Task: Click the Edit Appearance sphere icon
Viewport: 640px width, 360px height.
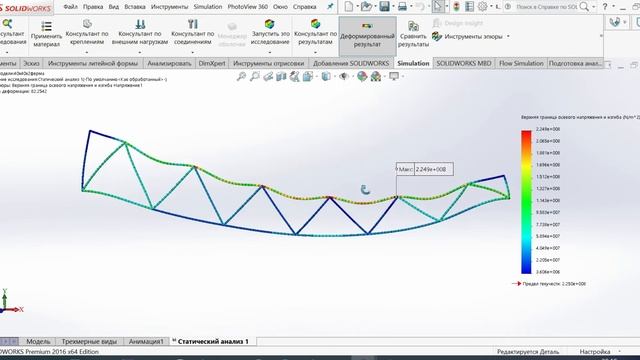Action: (x=362, y=76)
